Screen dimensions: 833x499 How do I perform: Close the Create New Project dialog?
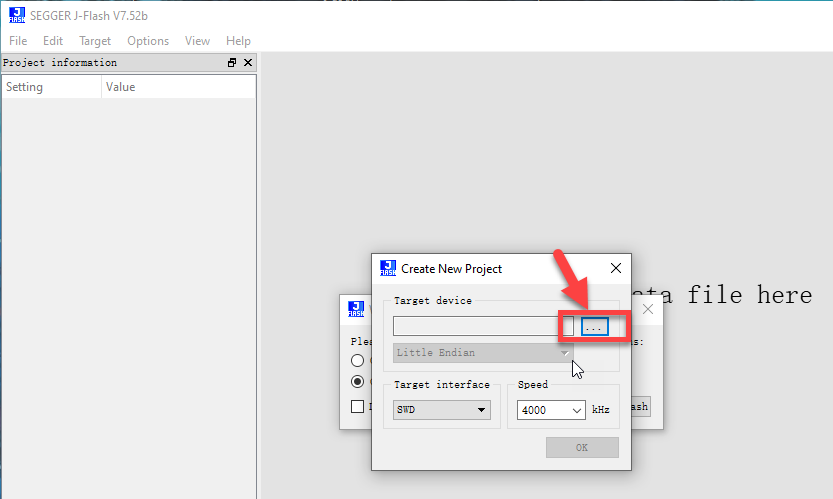pos(616,268)
